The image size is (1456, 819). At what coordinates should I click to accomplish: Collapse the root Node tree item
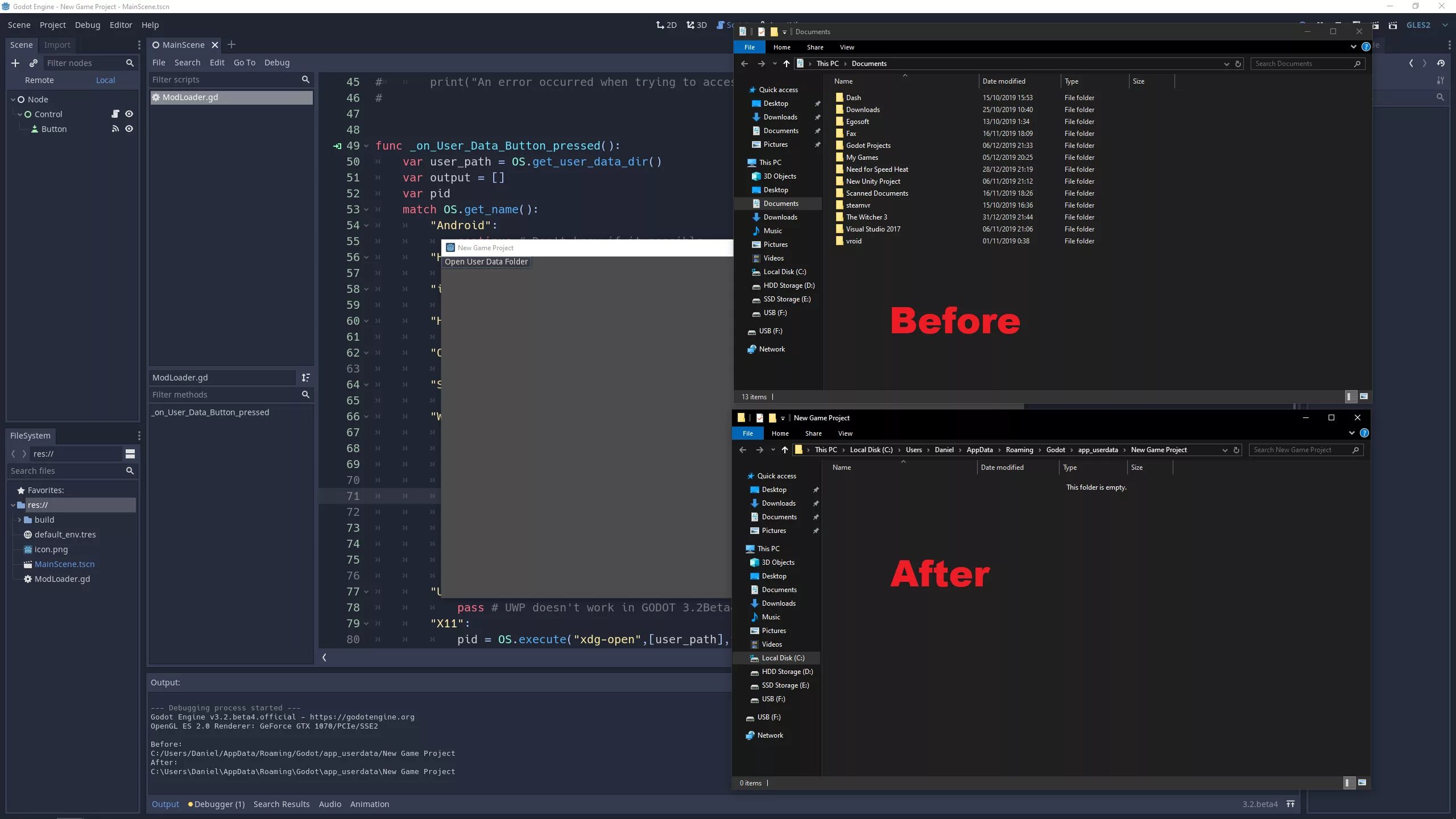(x=13, y=100)
